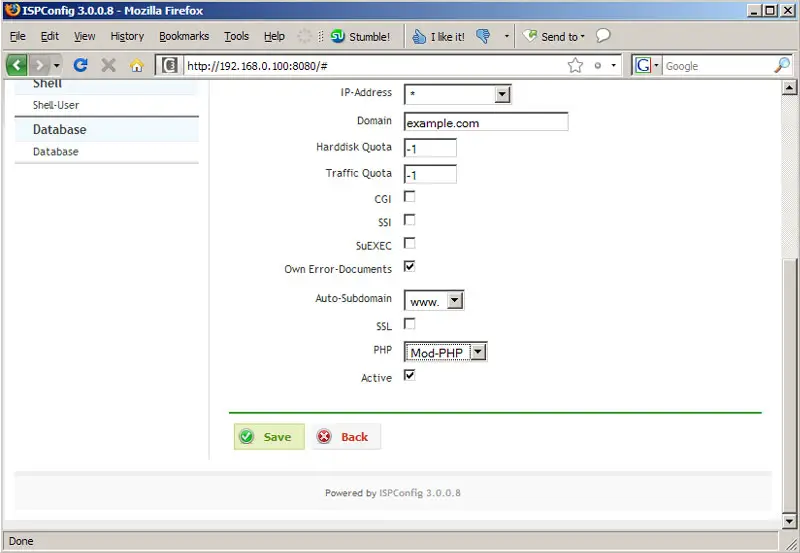Click the Google search engine icon
The height and width of the screenshot is (553, 800).
point(643,65)
